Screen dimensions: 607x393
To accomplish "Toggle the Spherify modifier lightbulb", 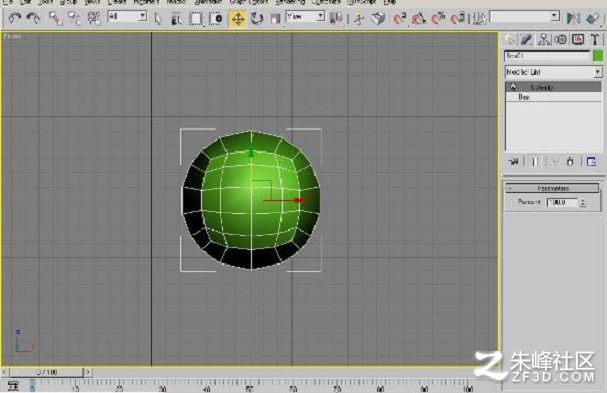I will [x=513, y=87].
